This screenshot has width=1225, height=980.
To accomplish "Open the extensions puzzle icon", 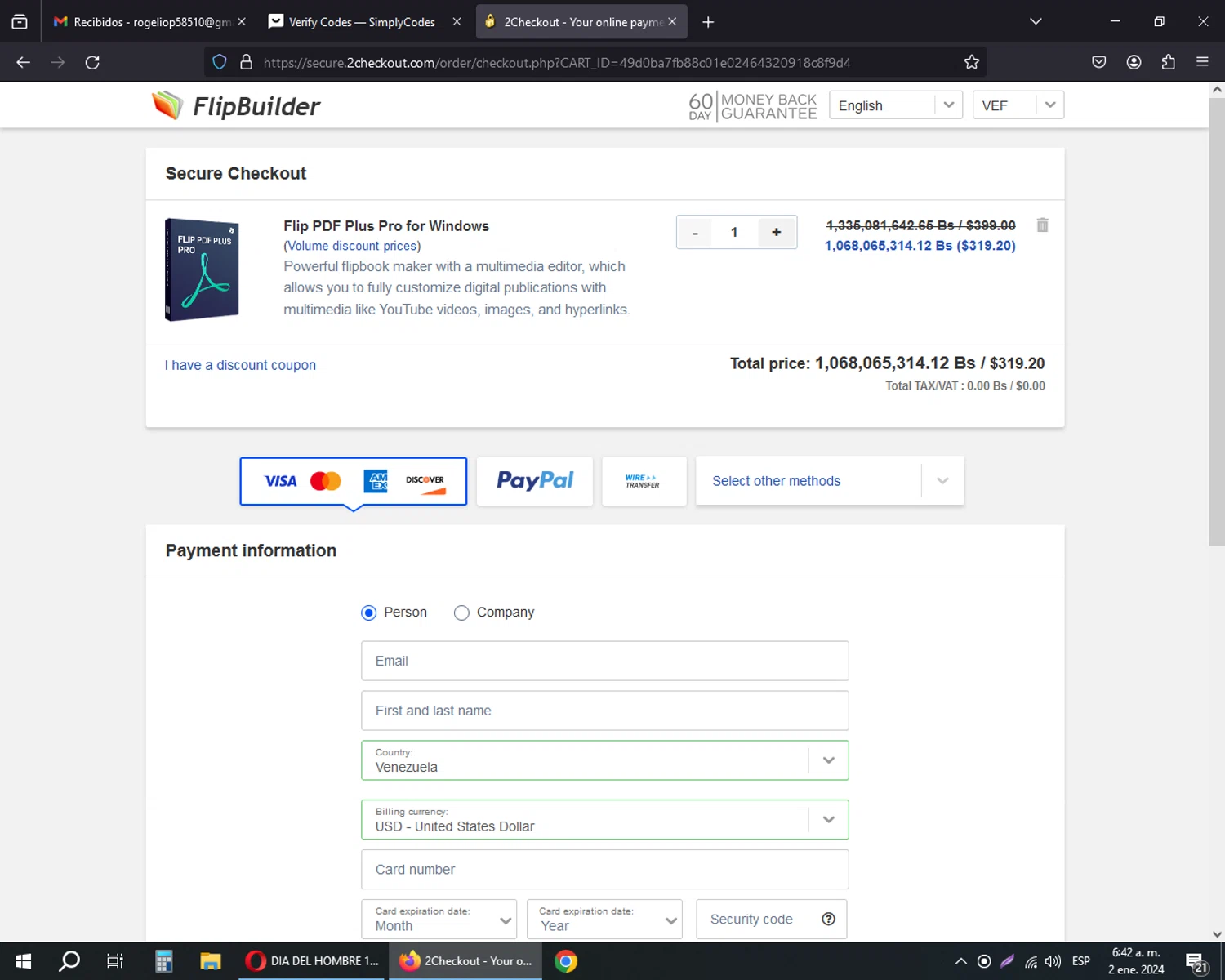I will tap(1168, 62).
